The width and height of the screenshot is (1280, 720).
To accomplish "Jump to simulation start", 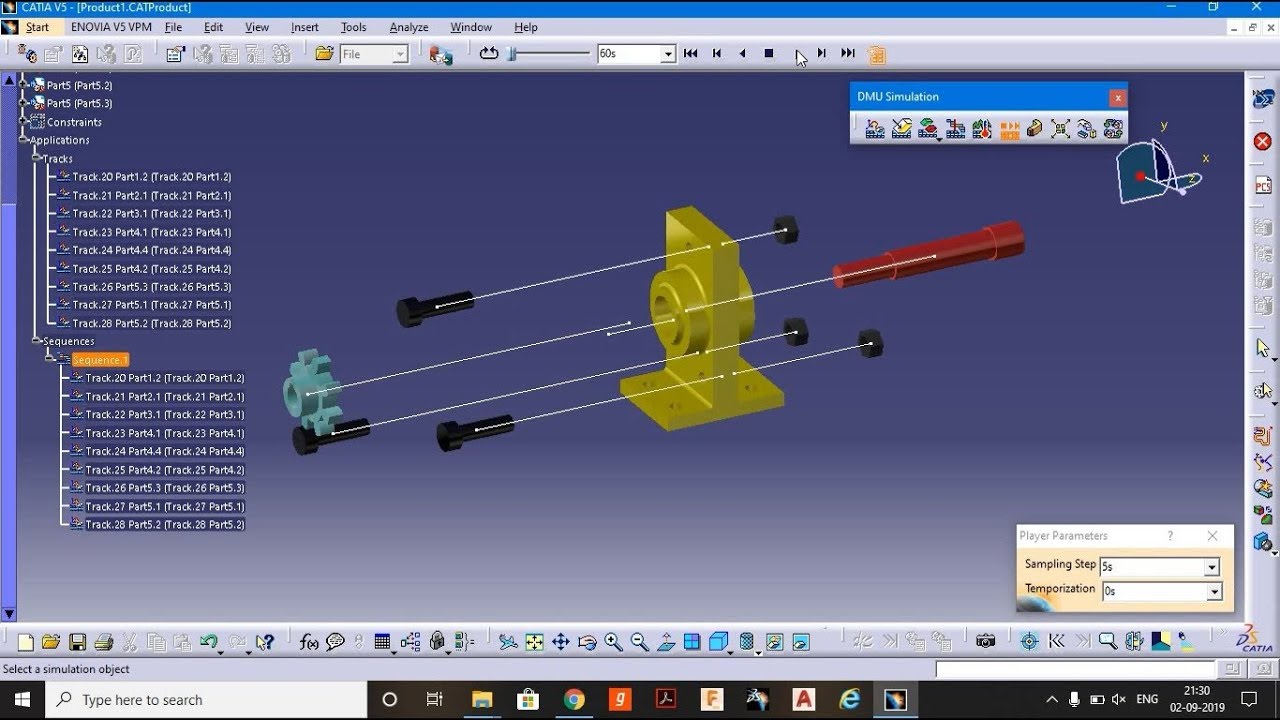I will pos(690,54).
